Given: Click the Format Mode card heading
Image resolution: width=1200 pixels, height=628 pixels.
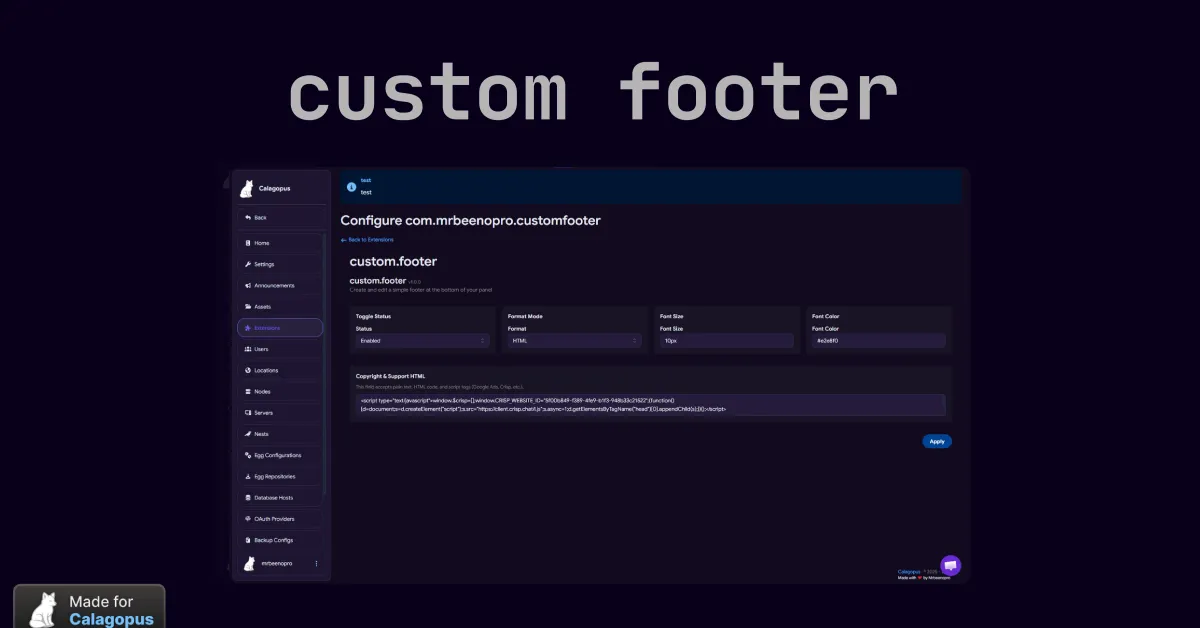Looking at the screenshot, I should coord(525,316).
